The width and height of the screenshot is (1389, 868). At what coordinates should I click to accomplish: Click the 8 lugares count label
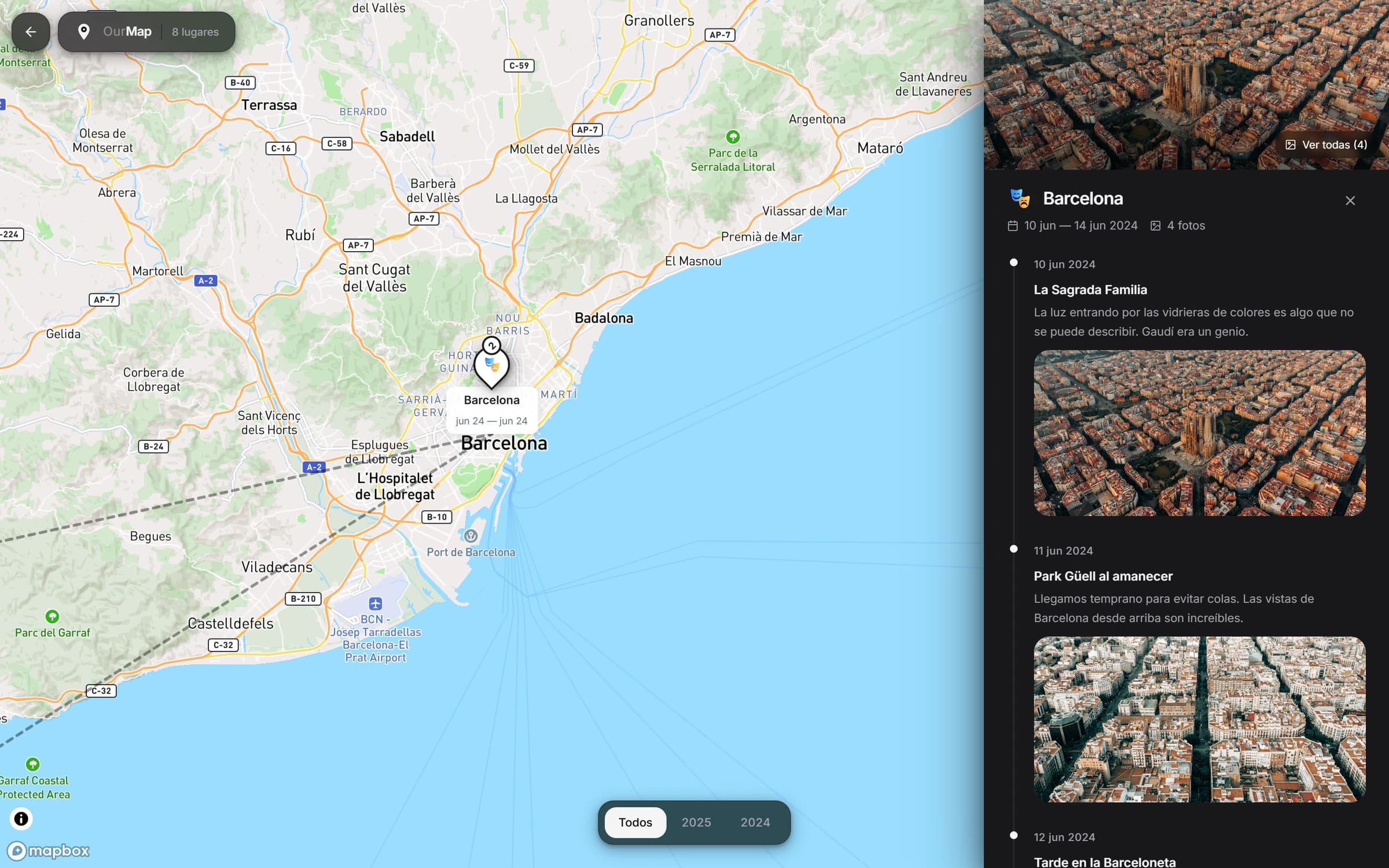point(195,32)
